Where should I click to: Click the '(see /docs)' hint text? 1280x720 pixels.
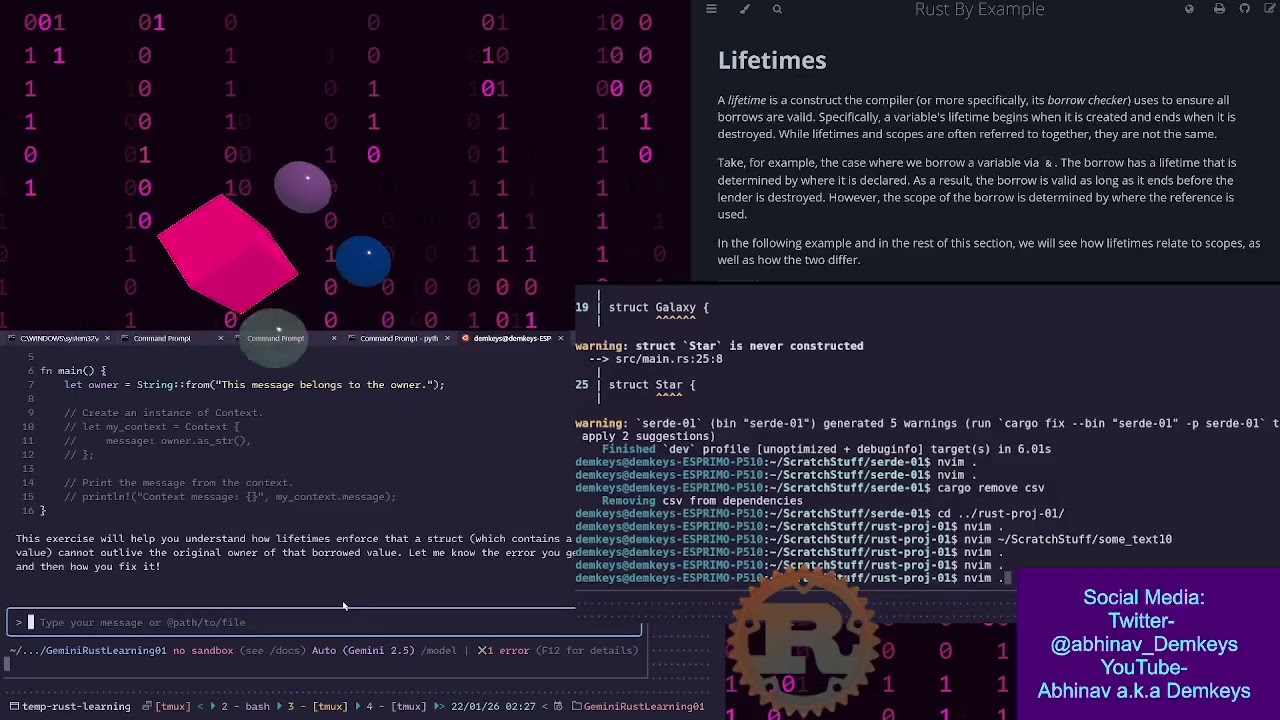[x=272, y=650]
